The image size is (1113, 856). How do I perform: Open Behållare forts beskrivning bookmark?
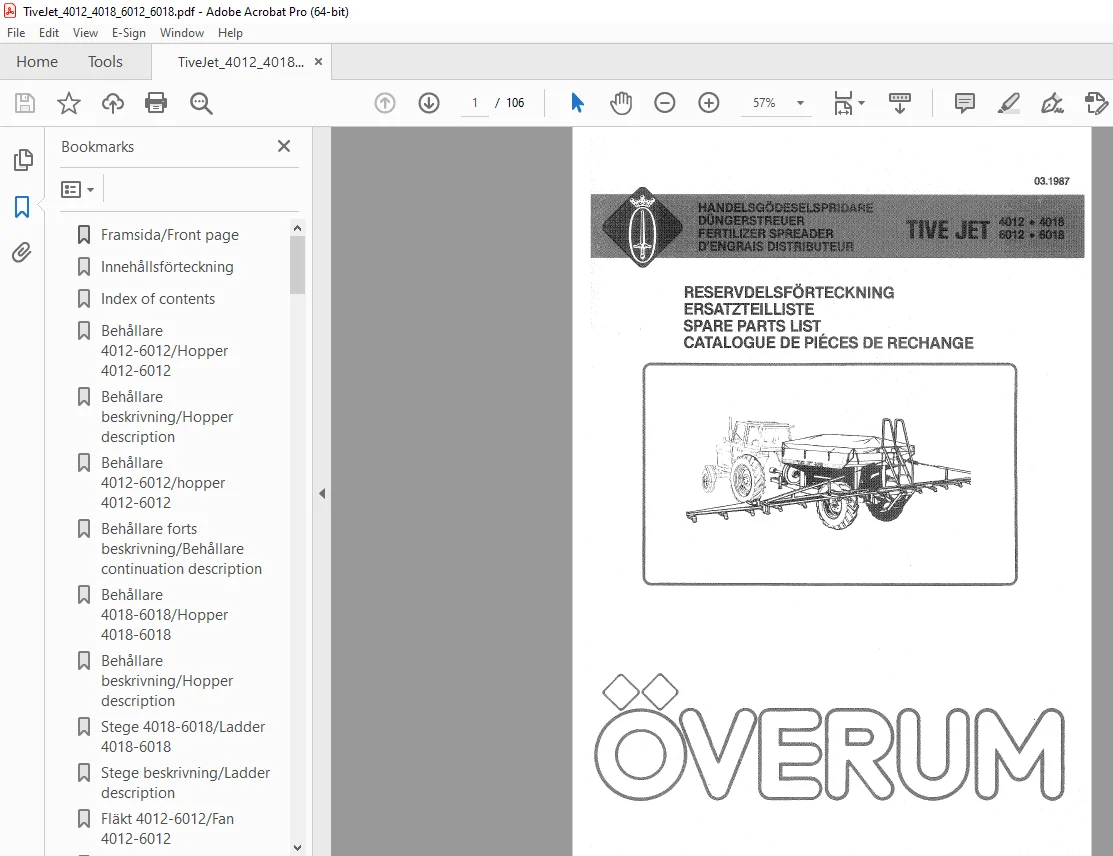181,549
